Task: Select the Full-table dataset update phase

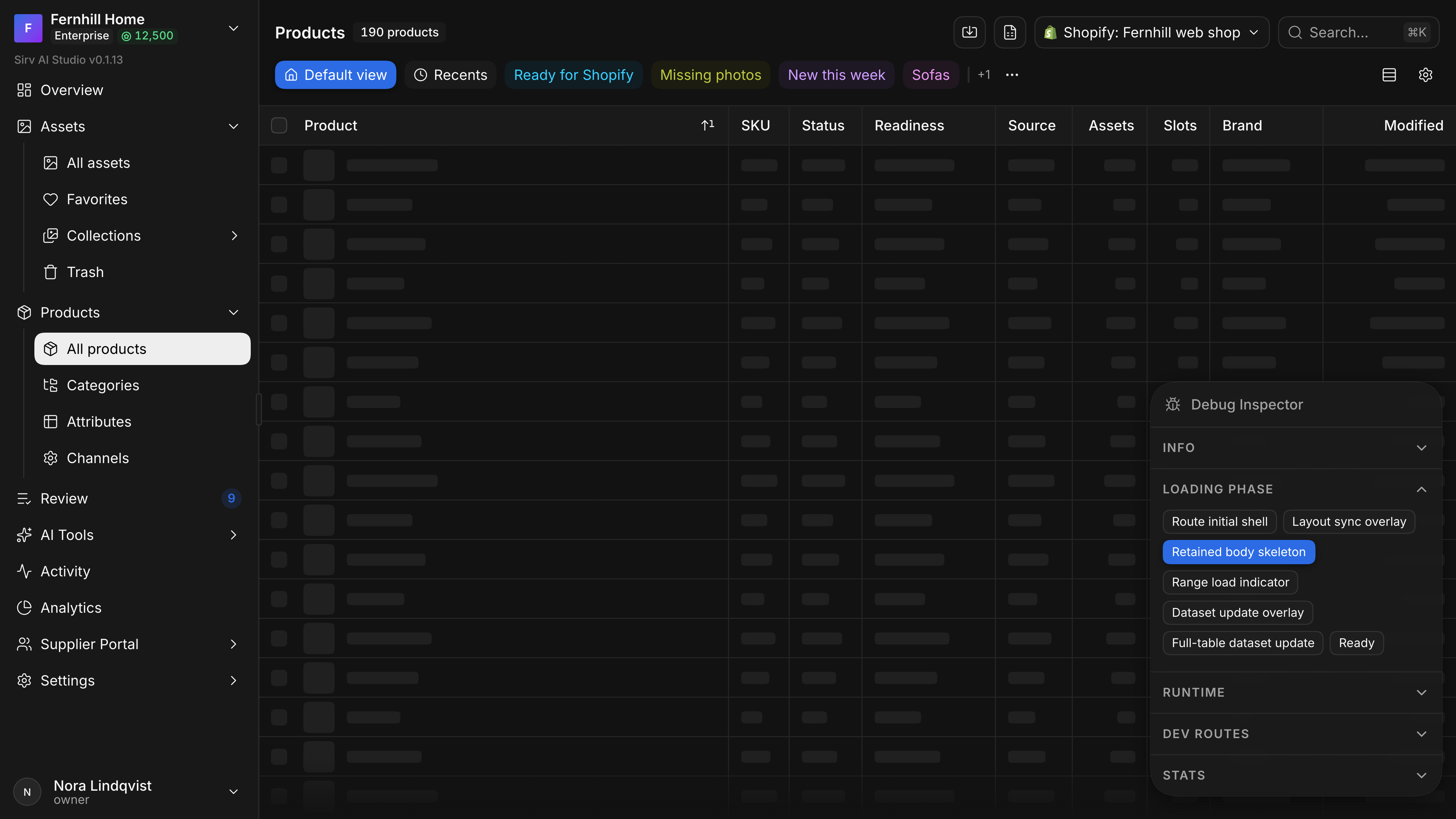Action: (x=1242, y=643)
